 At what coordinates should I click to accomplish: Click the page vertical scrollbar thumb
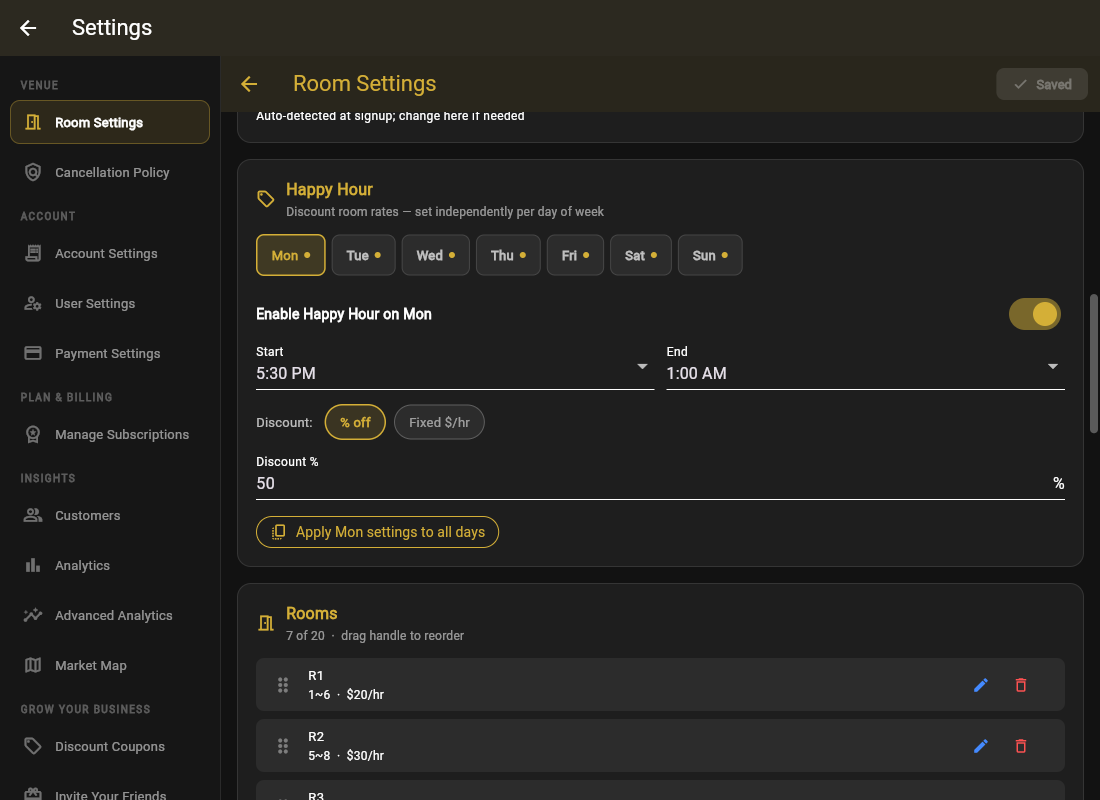tap(1094, 364)
